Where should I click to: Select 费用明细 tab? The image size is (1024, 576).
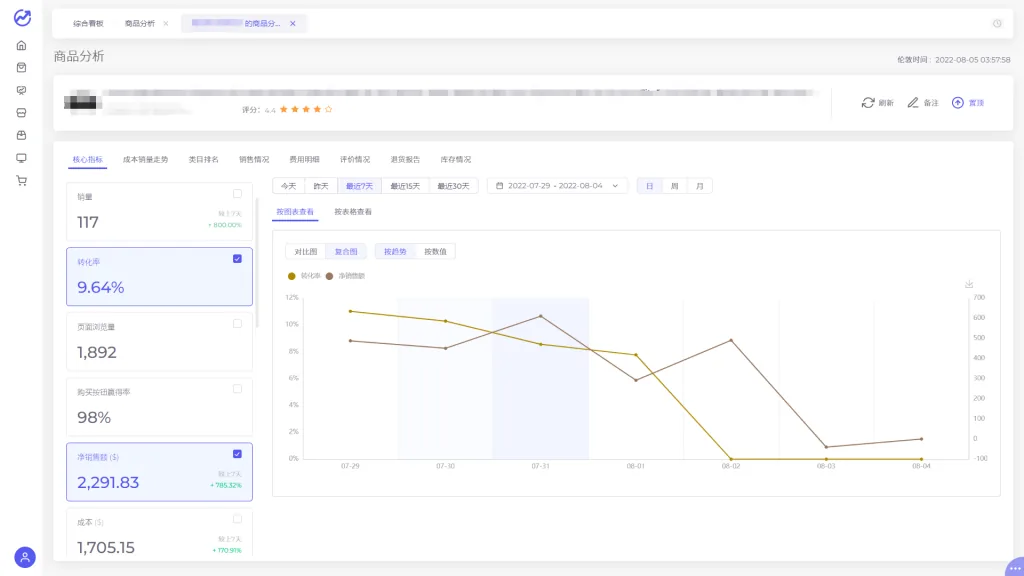coord(304,159)
